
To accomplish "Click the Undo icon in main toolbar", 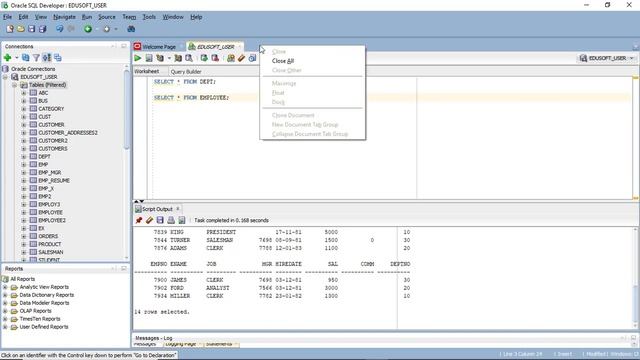I will click(60, 29).
